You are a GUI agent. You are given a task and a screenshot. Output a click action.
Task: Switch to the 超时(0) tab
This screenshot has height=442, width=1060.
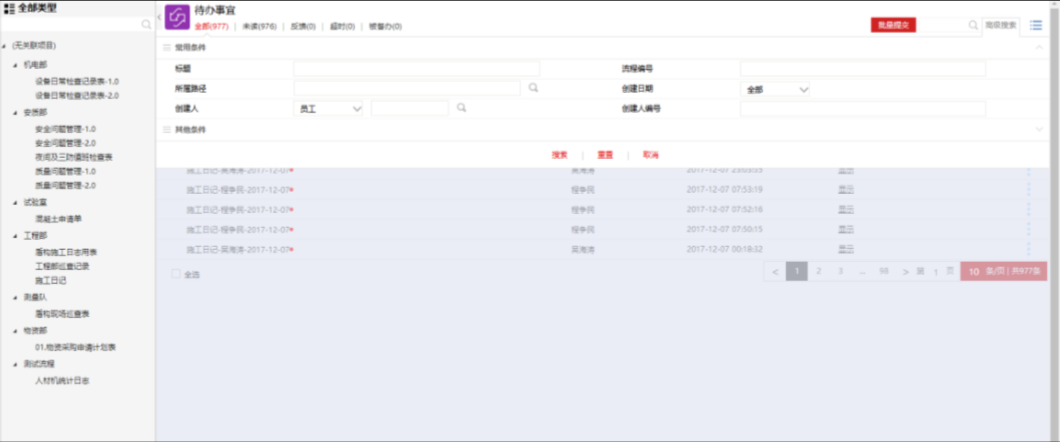click(x=342, y=26)
